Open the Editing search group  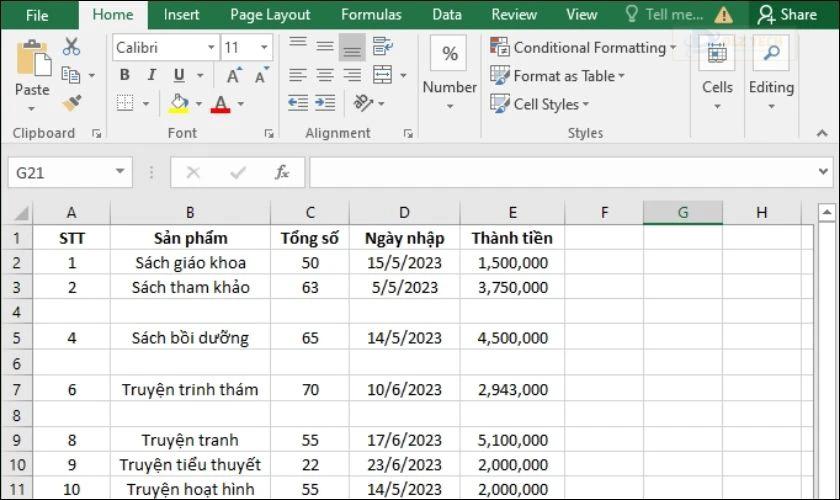click(771, 71)
